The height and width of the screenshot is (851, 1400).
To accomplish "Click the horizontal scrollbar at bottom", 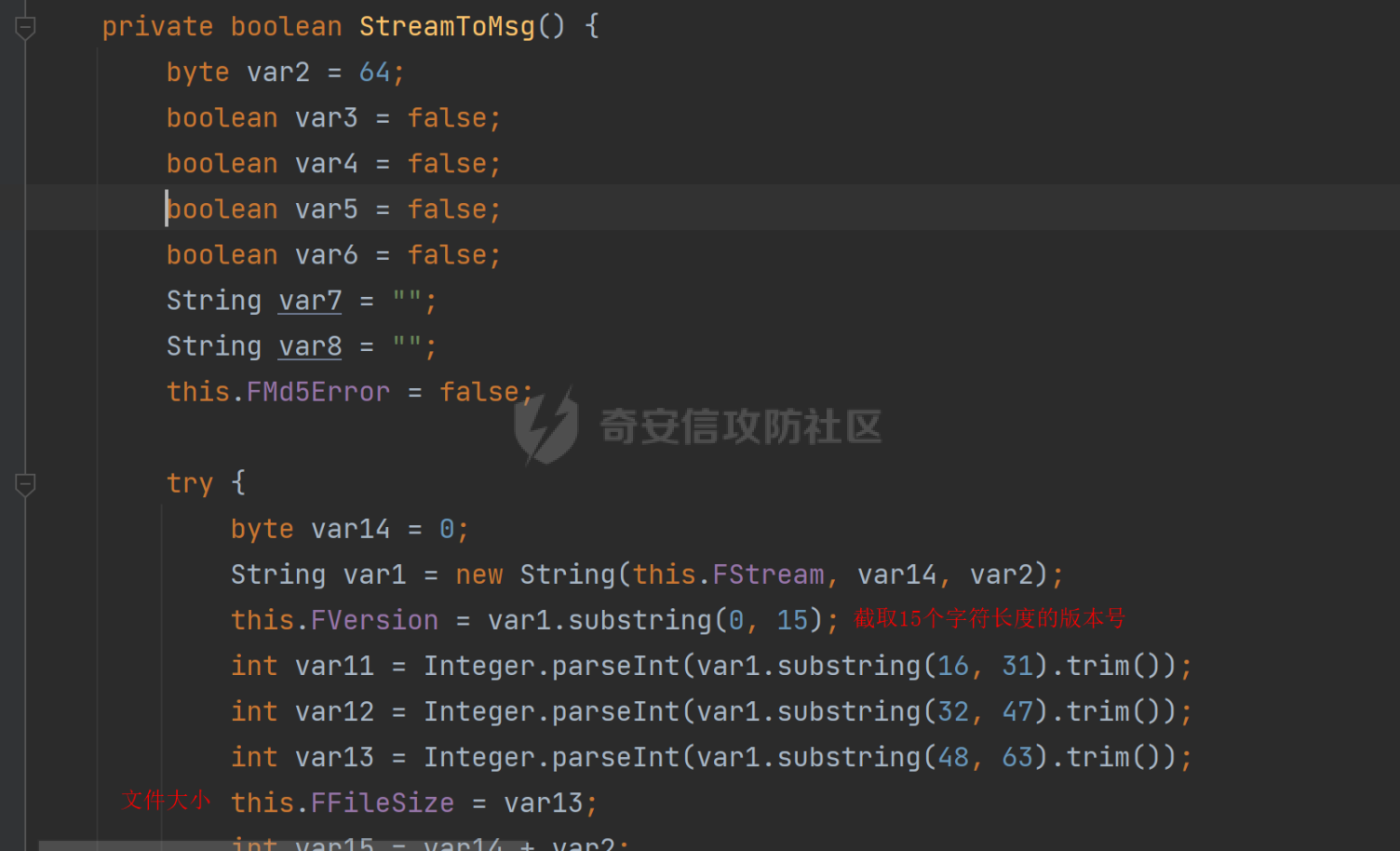I will pyautogui.click(x=279, y=845).
